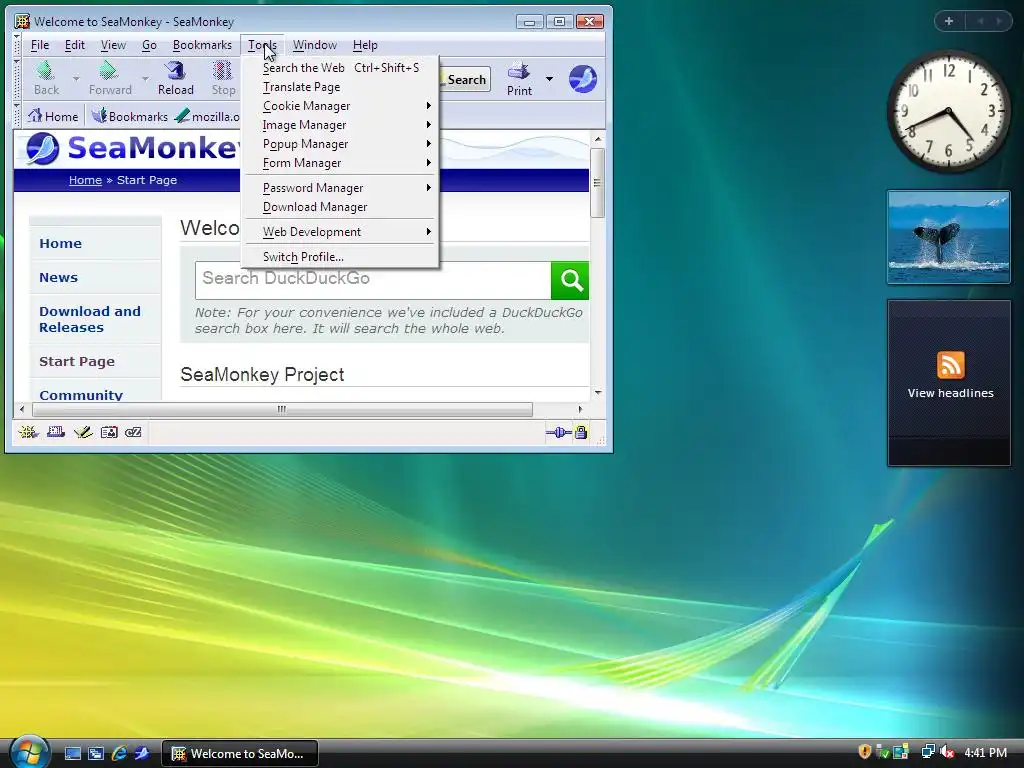Expand the Popup Manager submenu
Viewport: 1024px width, 768px height.
[340, 144]
